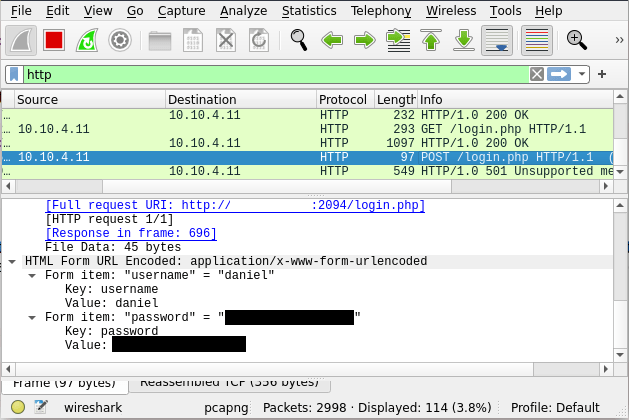Collapse the password form item

[x=32, y=318]
